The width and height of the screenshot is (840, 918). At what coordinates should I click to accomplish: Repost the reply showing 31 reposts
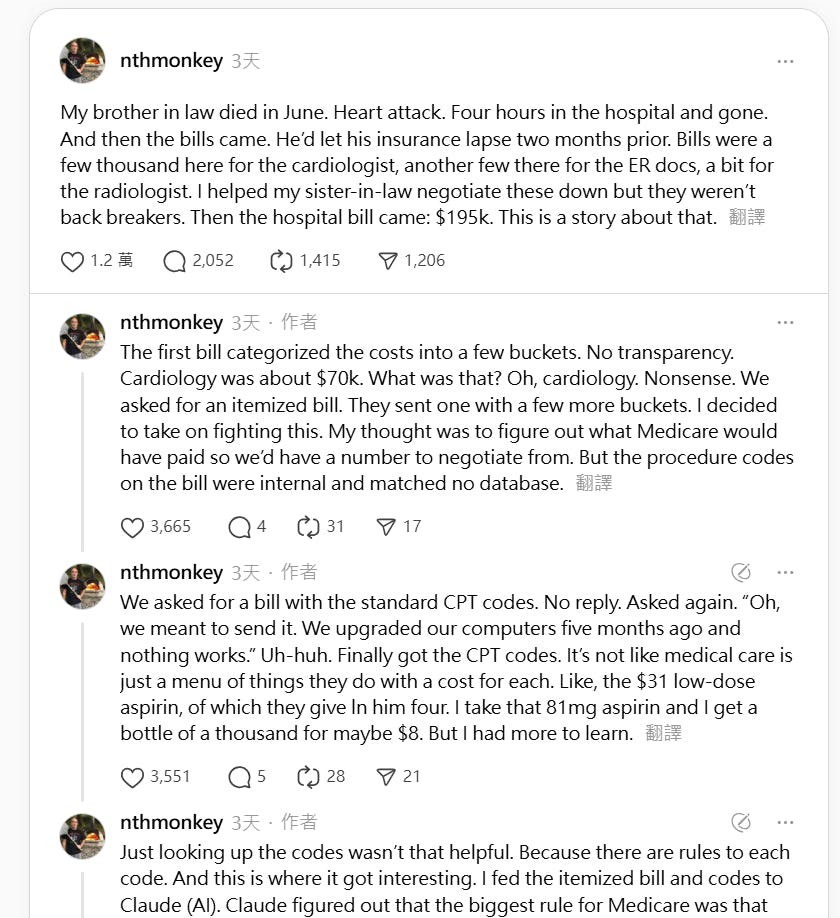(x=308, y=527)
